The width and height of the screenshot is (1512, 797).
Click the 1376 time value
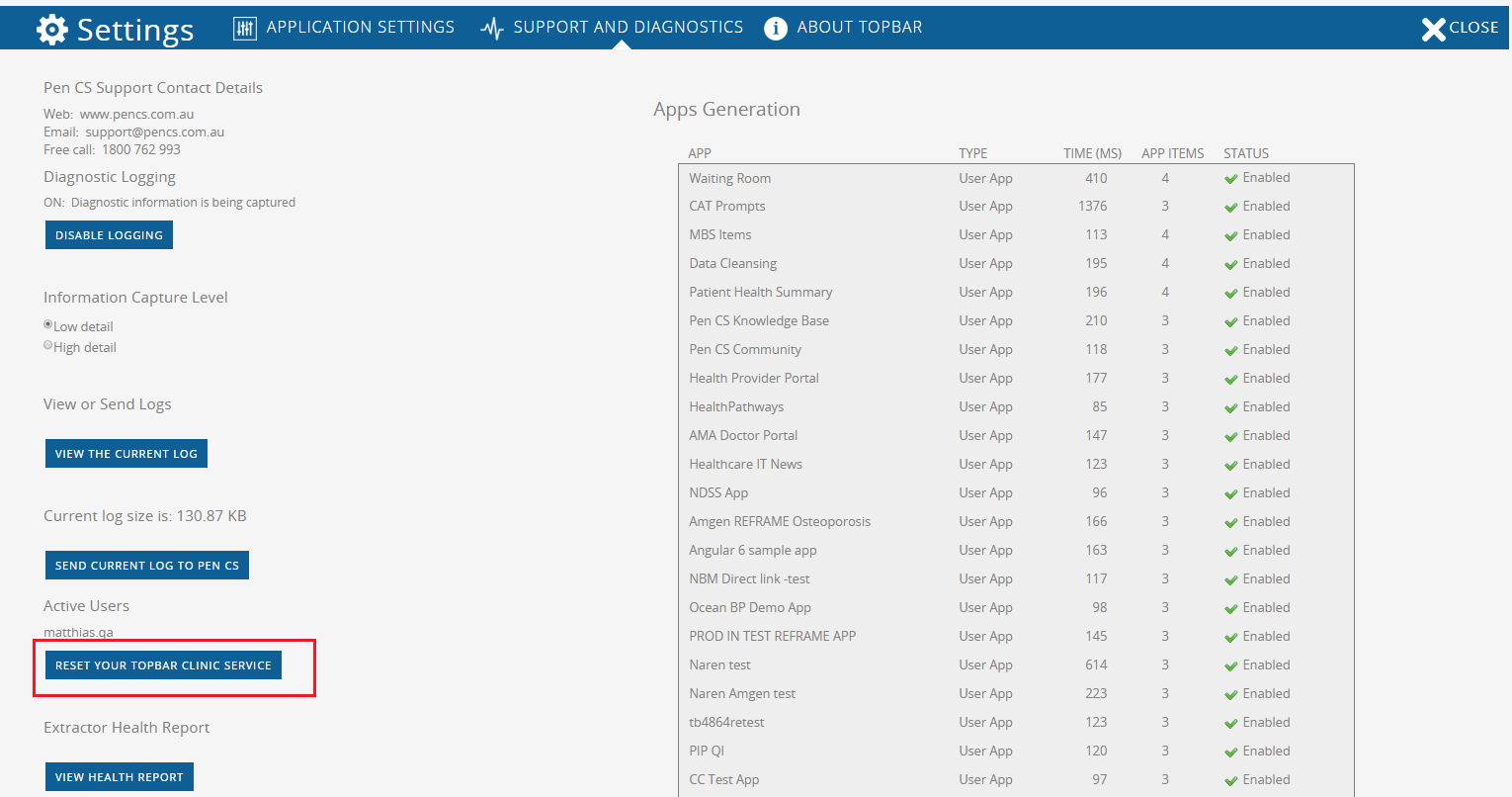[1092, 206]
